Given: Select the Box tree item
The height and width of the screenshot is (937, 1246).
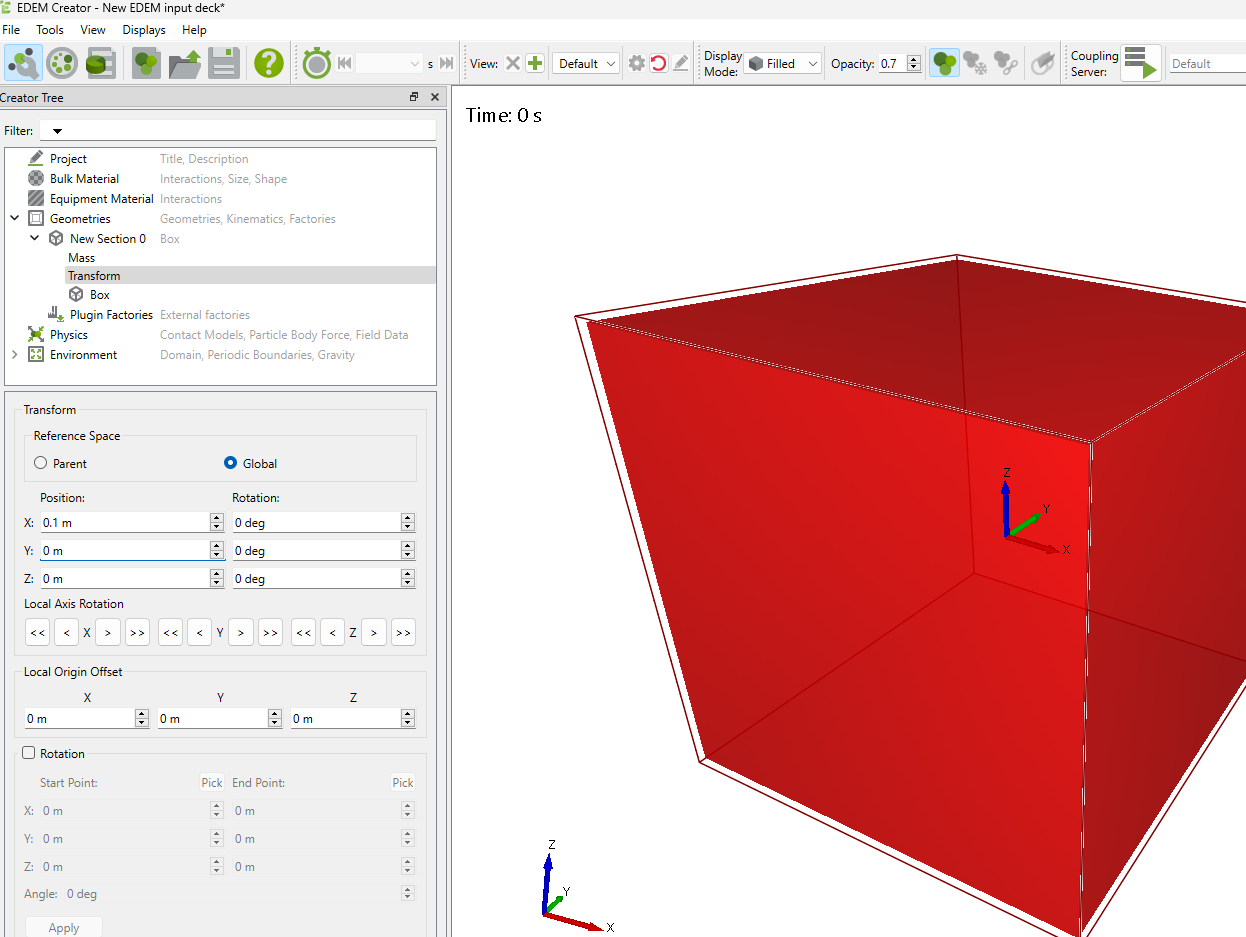Looking at the screenshot, I should [100, 295].
